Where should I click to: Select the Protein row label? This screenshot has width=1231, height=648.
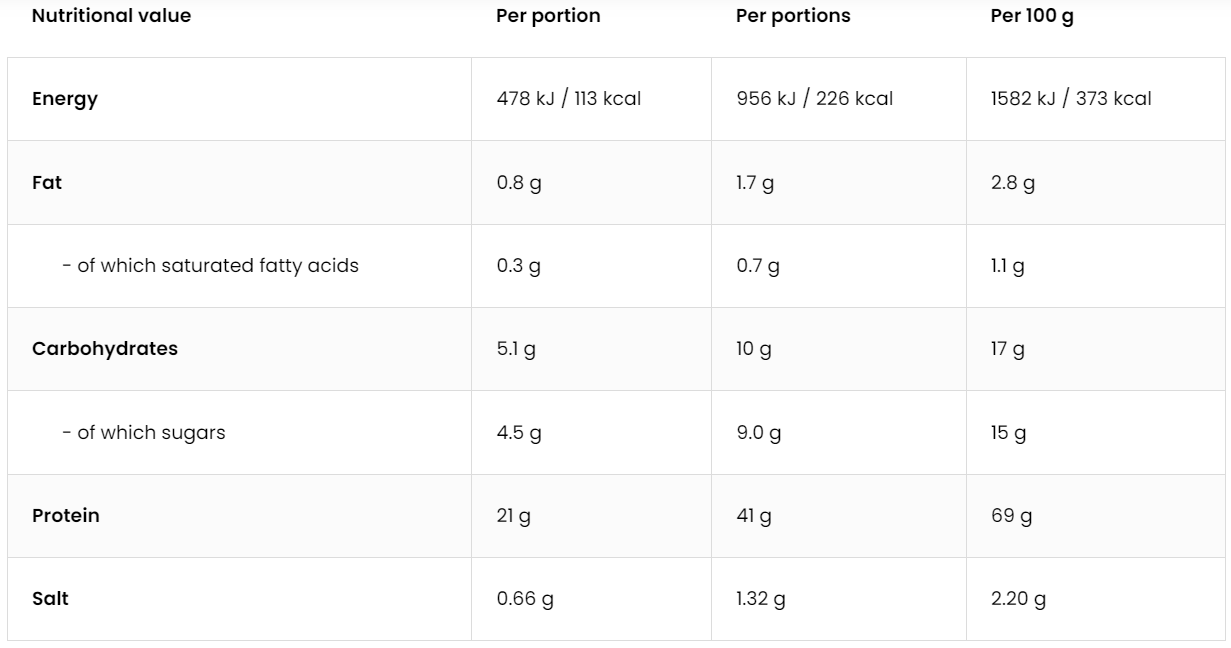(66, 516)
